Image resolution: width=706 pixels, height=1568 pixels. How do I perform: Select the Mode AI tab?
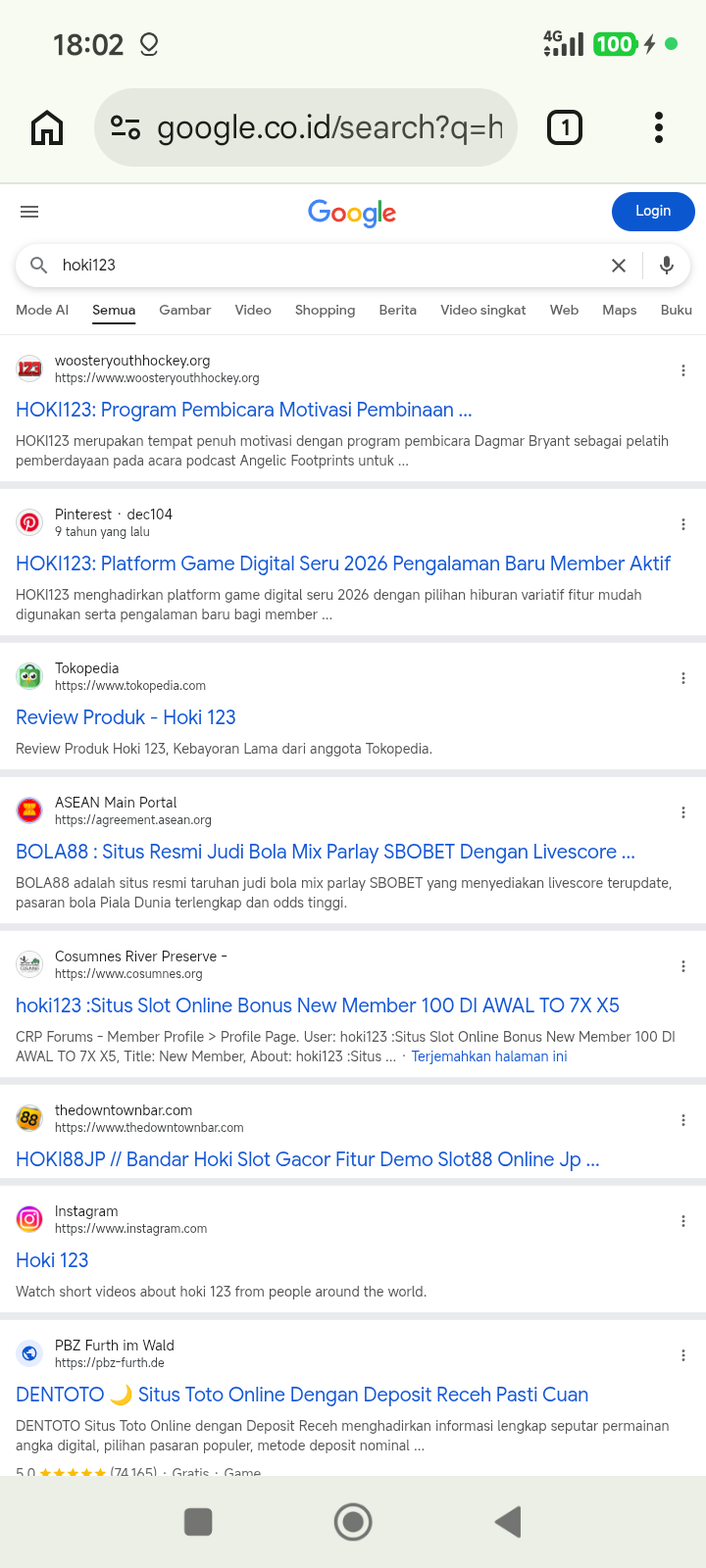pos(42,310)
